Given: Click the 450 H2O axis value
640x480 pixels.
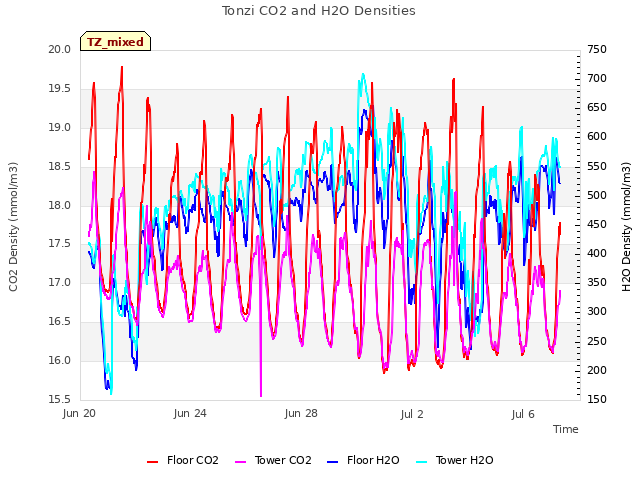Looking at the screenshot, I should click(597, 224).
